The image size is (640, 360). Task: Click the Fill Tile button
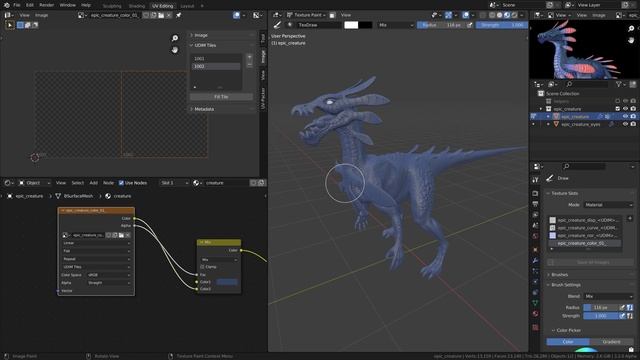tap(221, 97)
